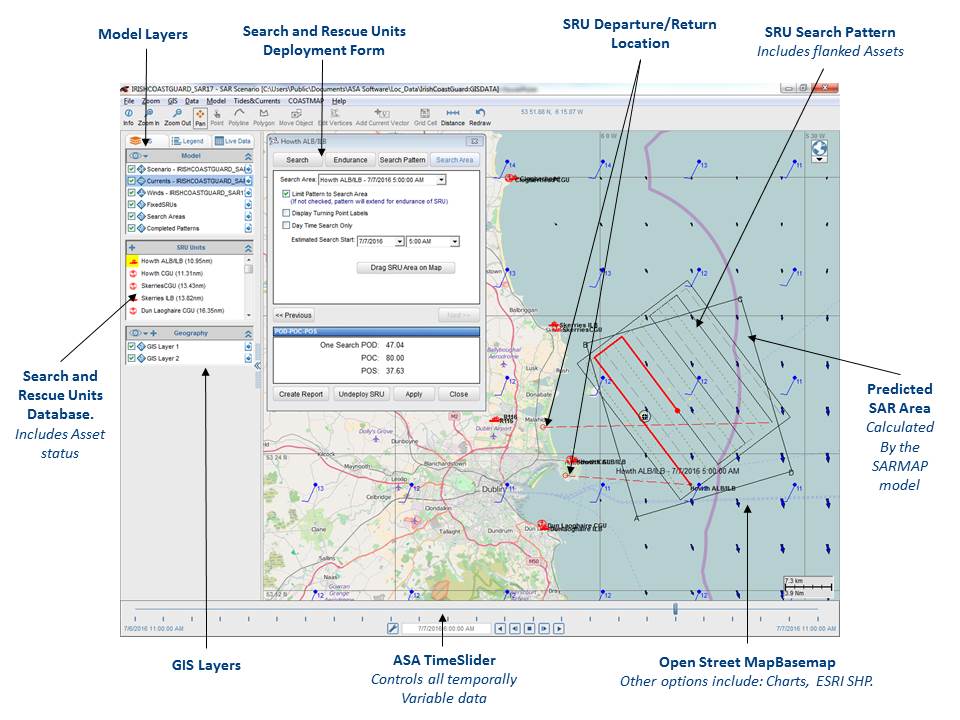Click the Add Current Vector tool

382,118
